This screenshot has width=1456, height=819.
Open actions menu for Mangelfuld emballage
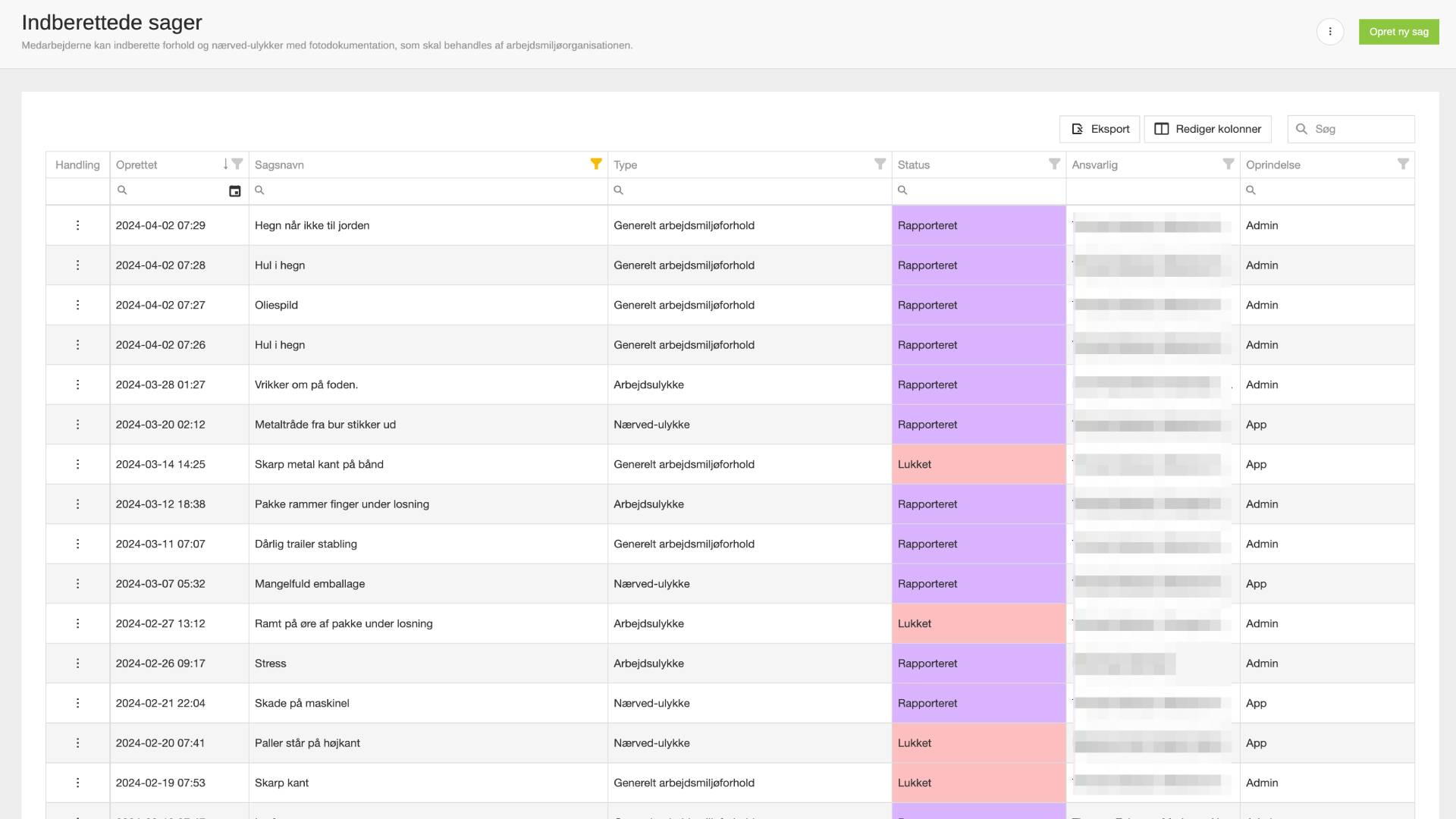pos(77,584)
